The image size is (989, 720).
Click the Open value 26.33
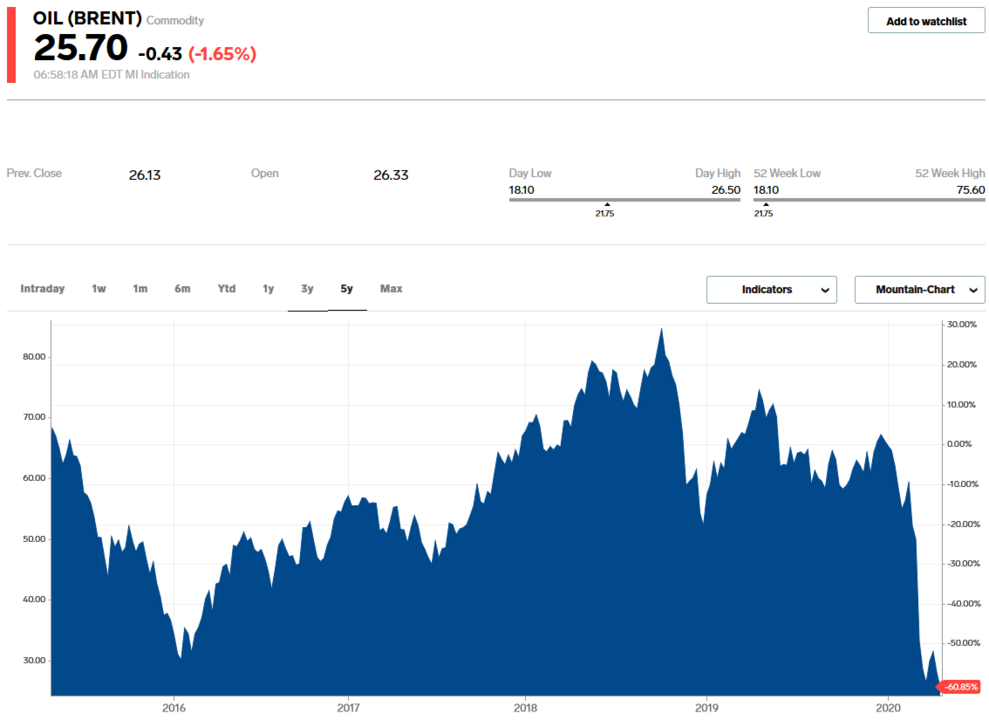(x=391, y=175)
